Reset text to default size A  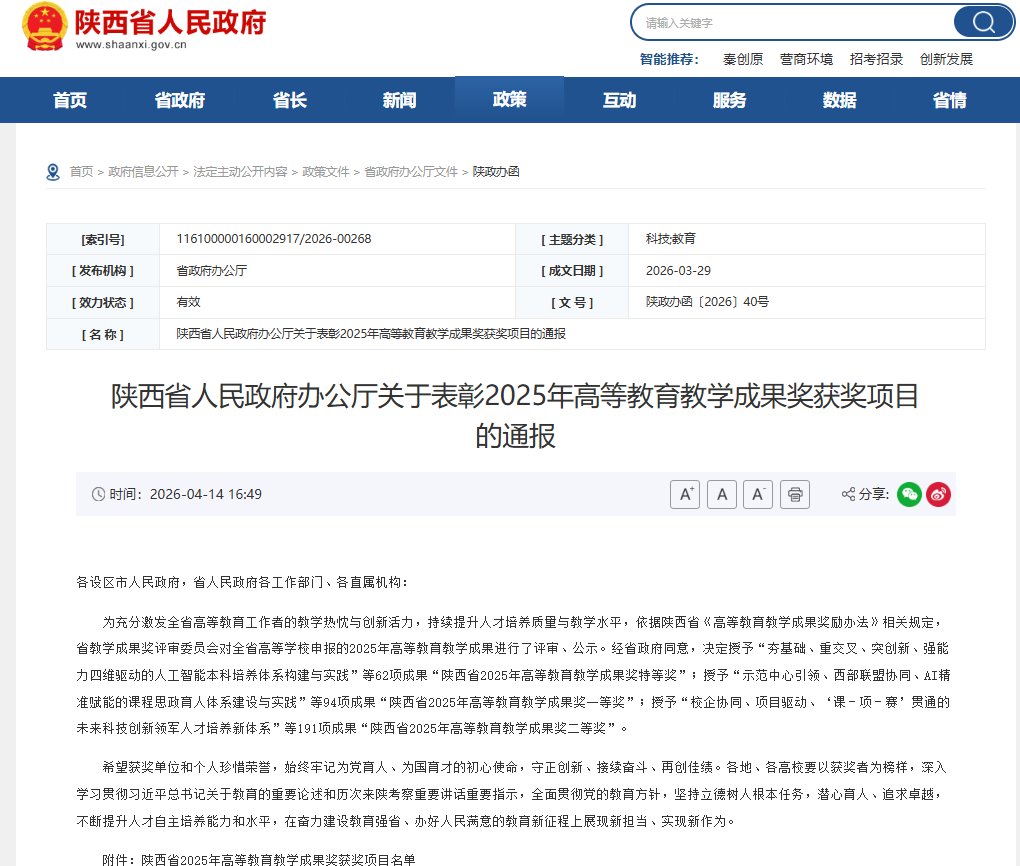[722, 494]
